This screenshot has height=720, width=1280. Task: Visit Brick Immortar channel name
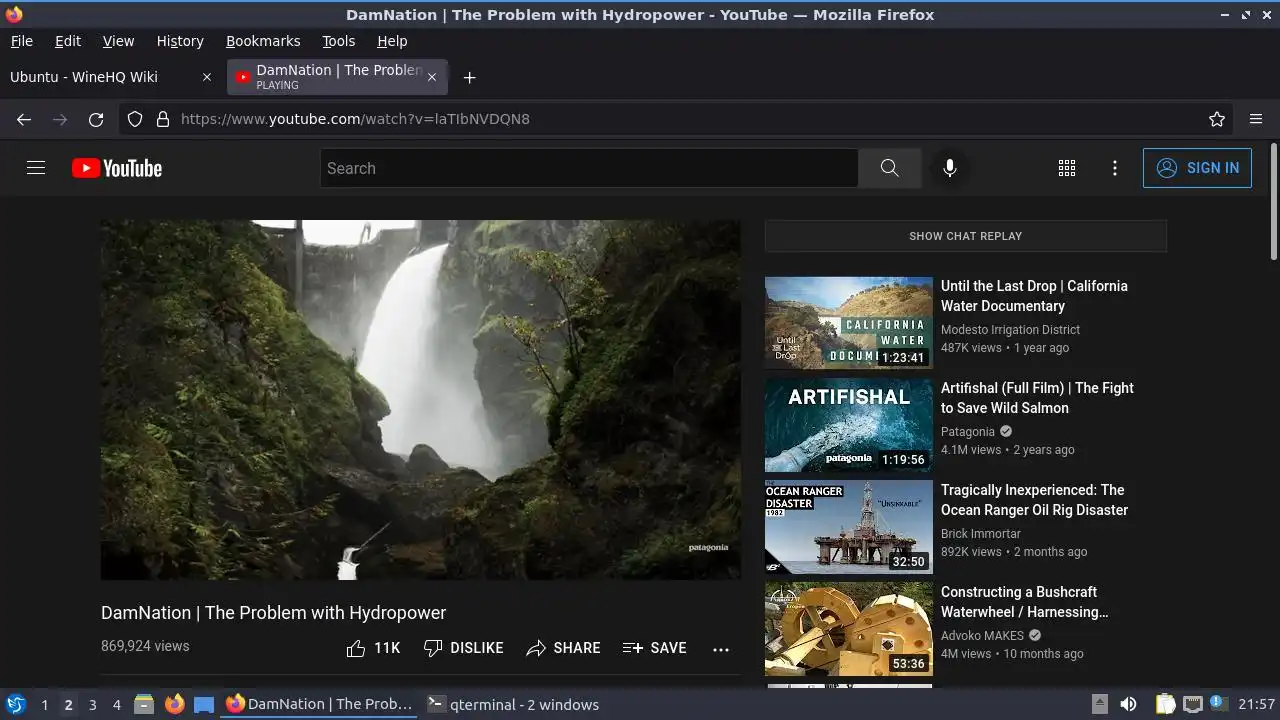(981, 534)
